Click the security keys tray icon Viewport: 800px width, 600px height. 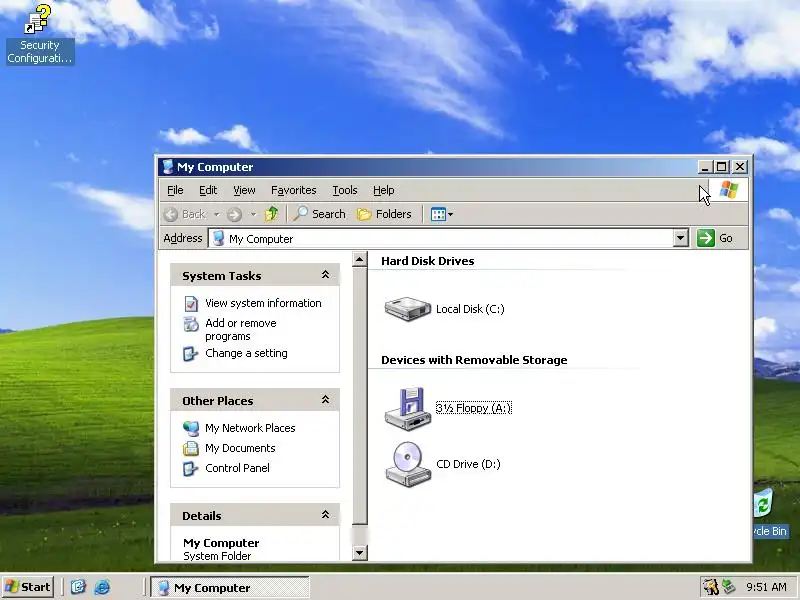(710, 587)
